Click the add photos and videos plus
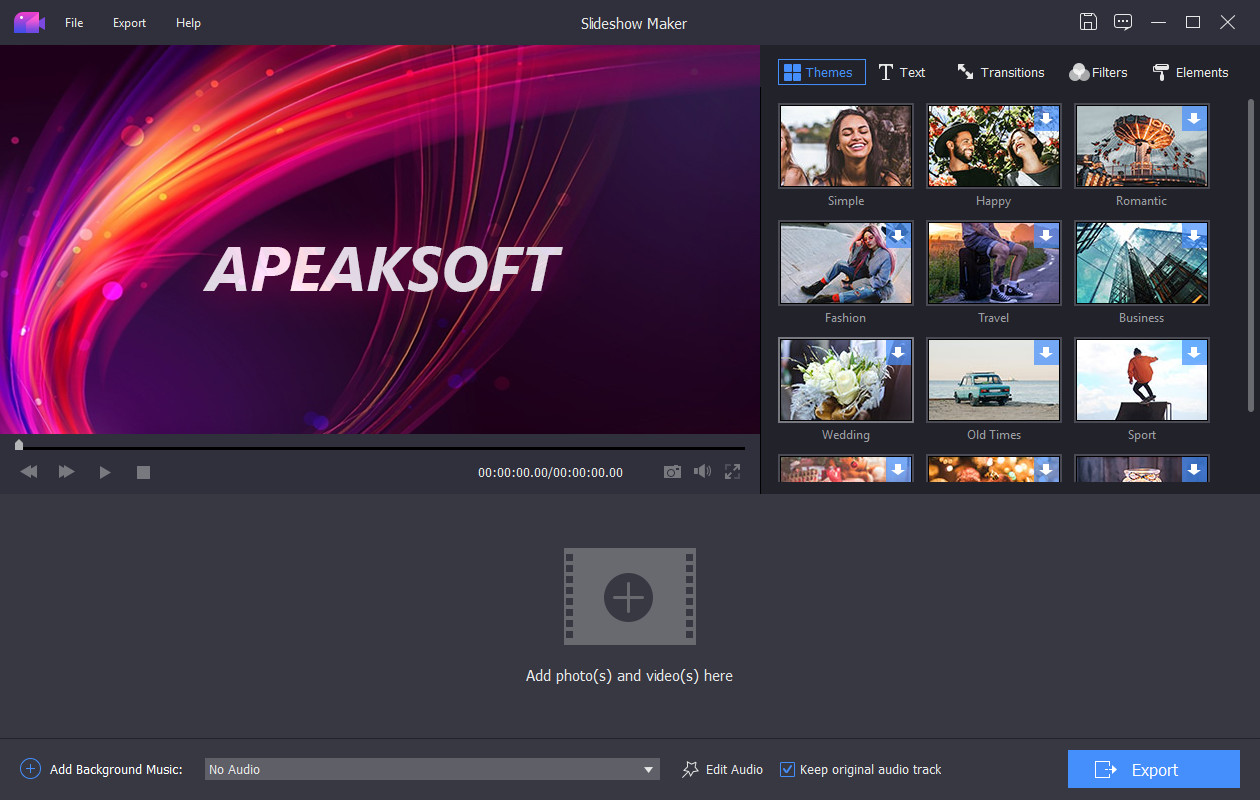1260x800 pixels. pos(629,597)
